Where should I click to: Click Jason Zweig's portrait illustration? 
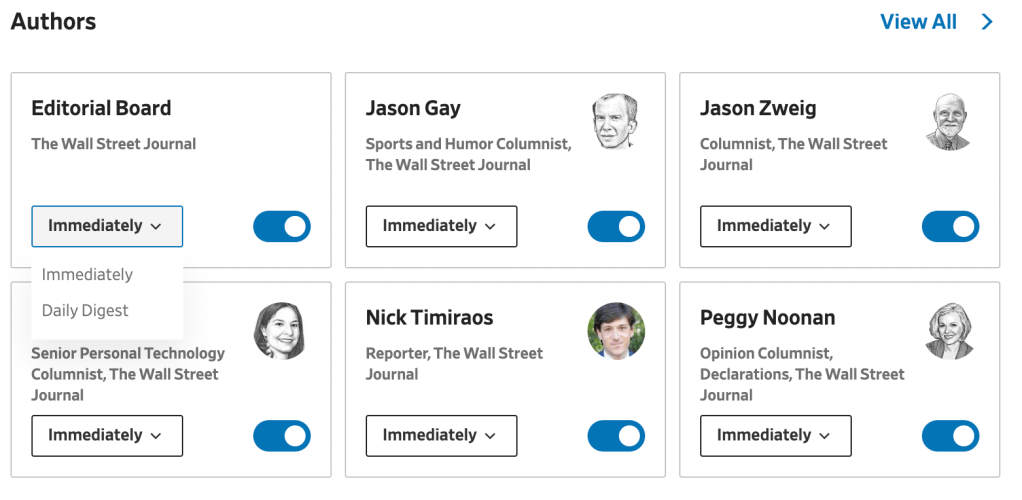[949, 122]
